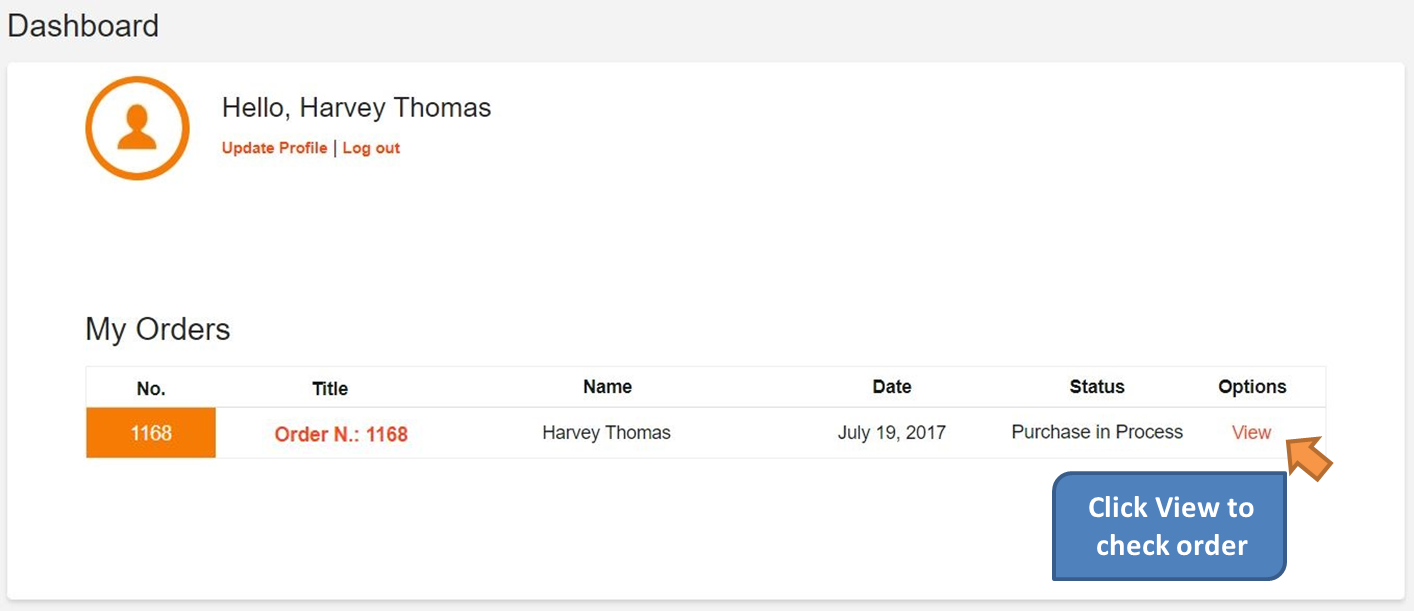Sort orders by the No. column header
The image size is (1414, 611).
[150, 388]
